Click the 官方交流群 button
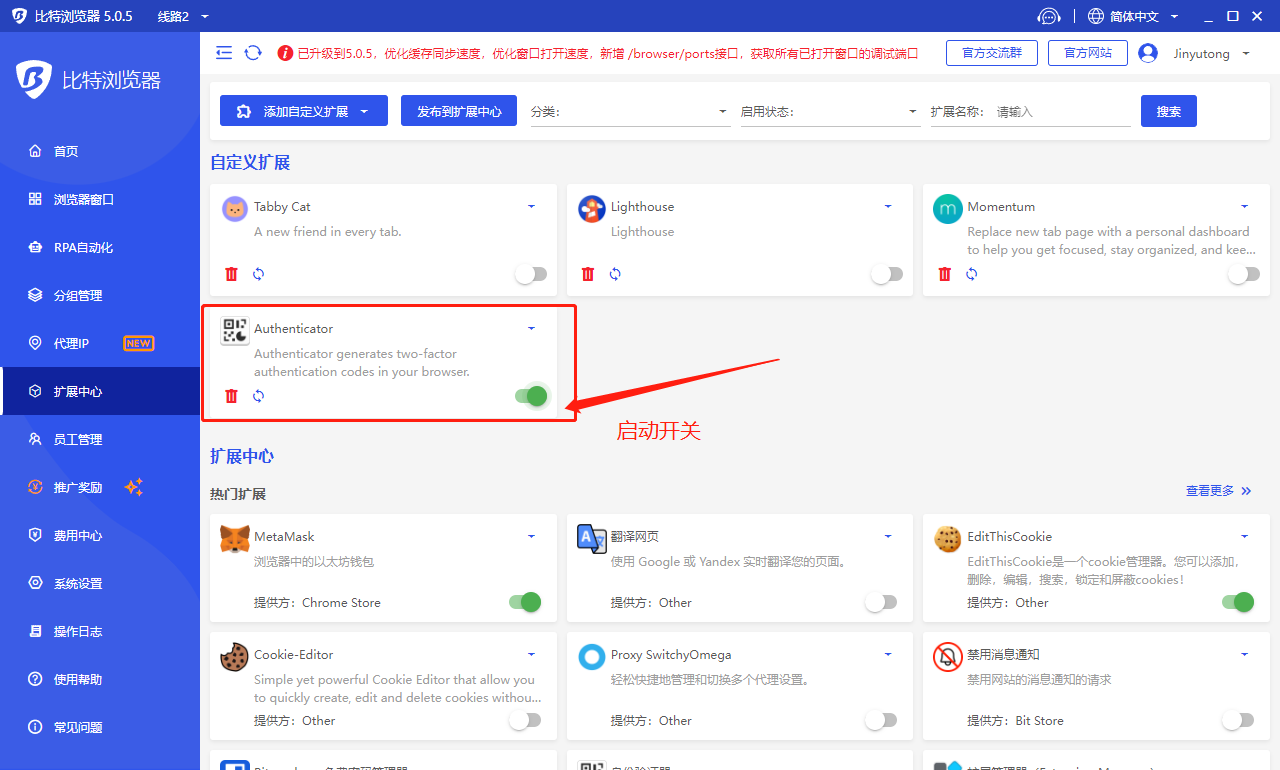 pyautogui.click(x=992, y=53)
